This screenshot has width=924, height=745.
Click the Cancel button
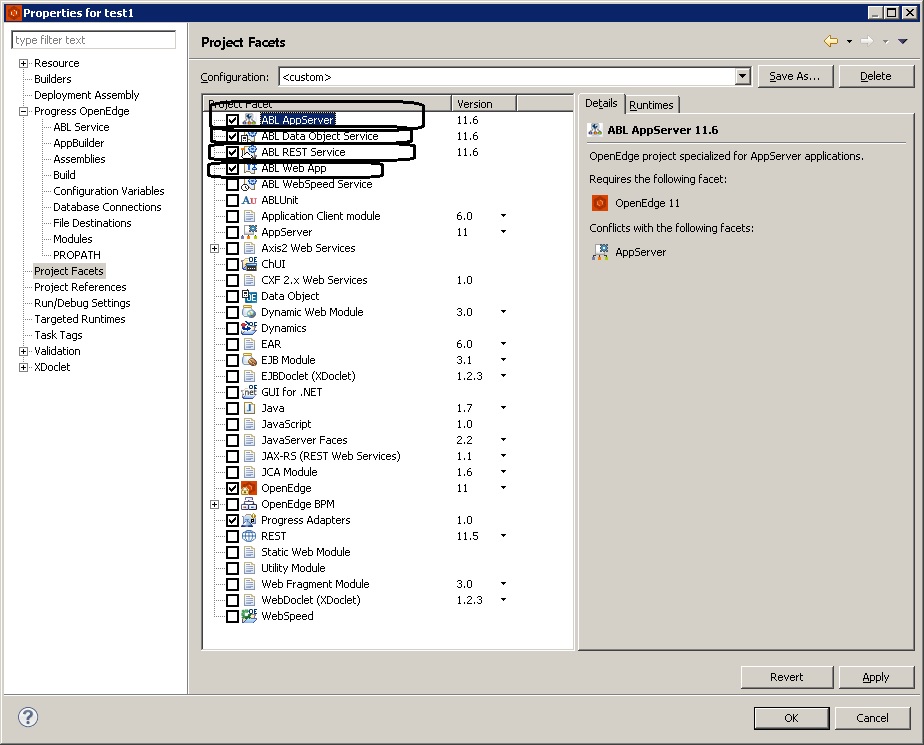(873, 718)
